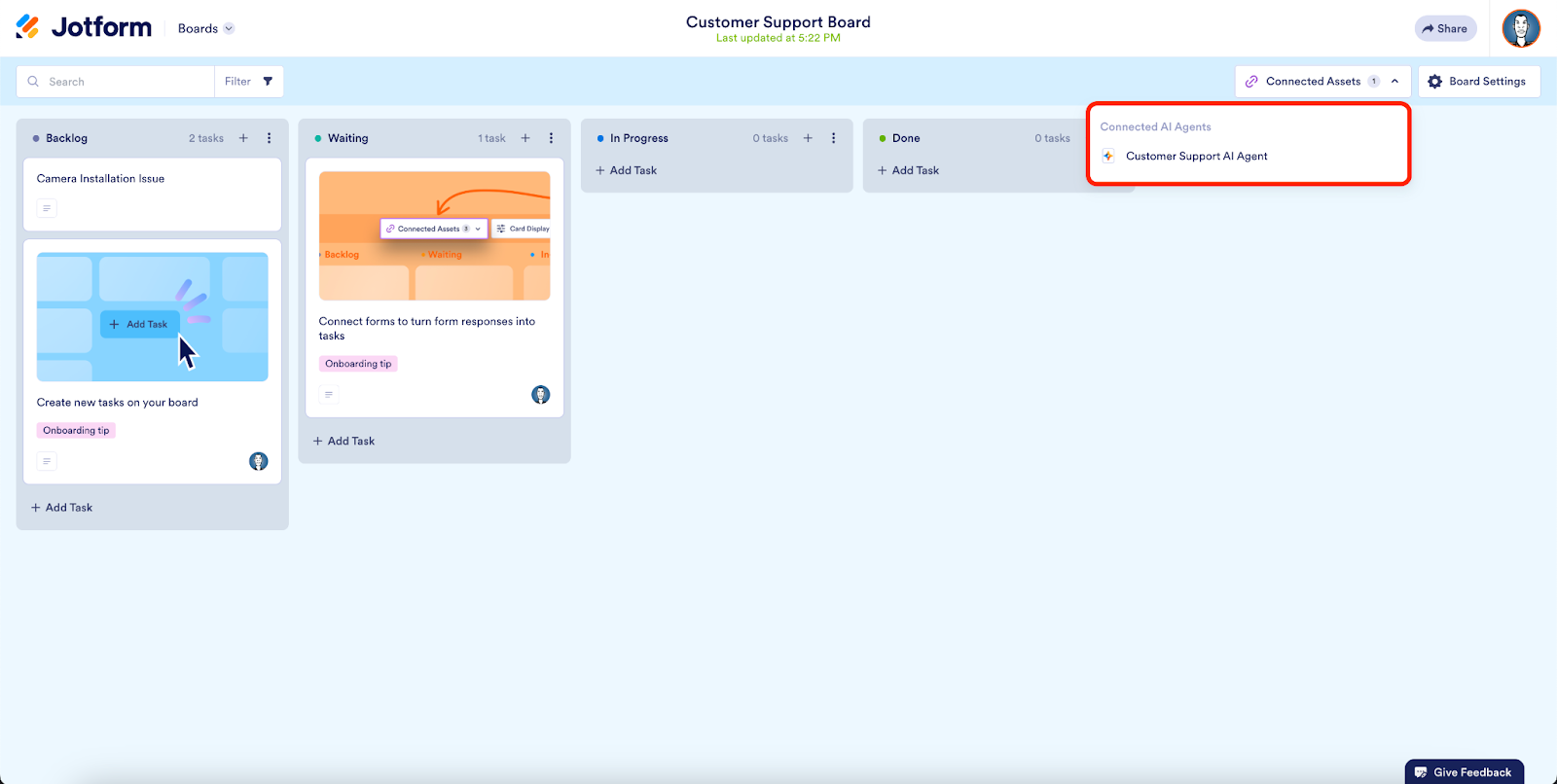Open Waiting column options menu

point(551,138)
